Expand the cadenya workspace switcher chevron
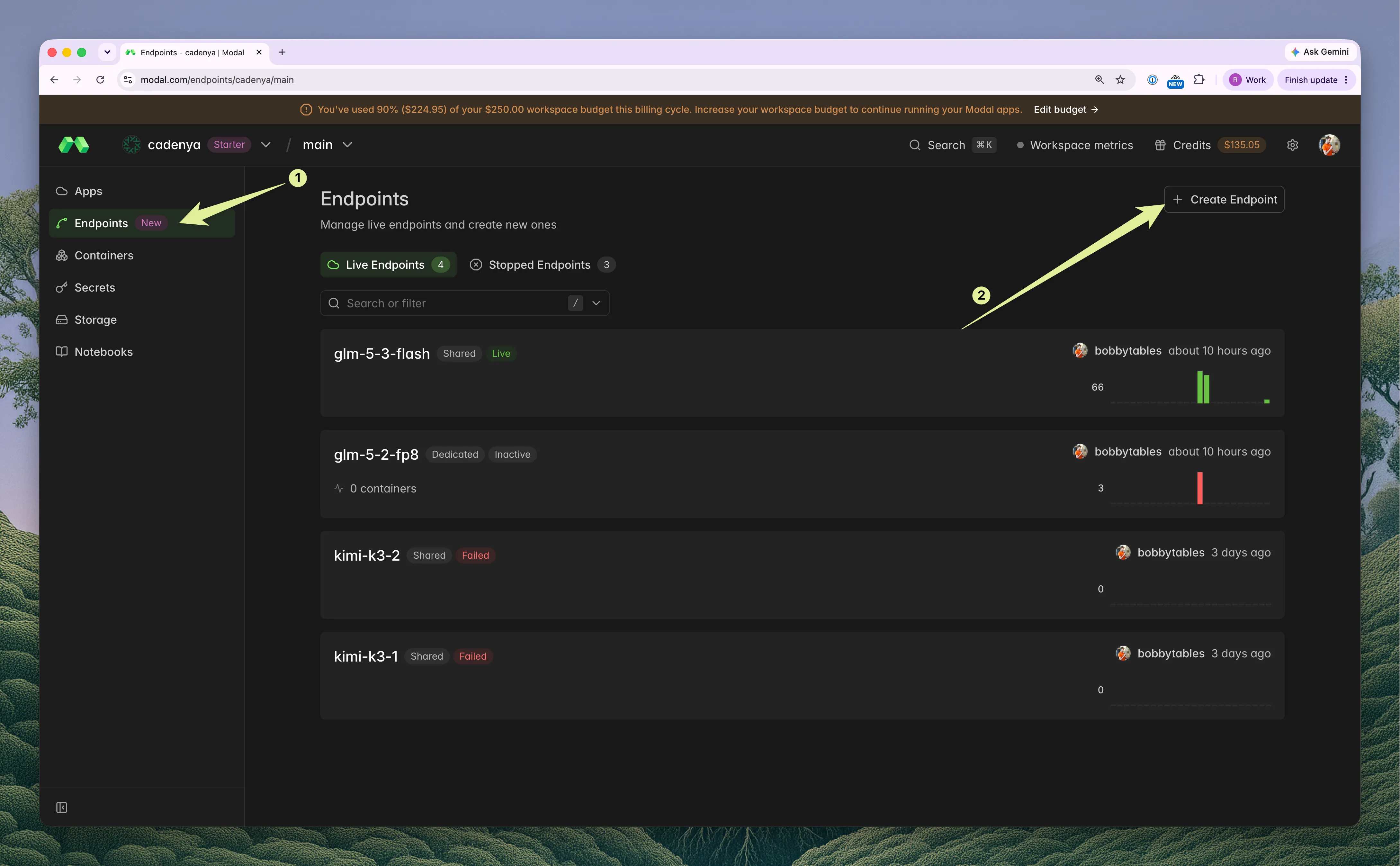 click(266, 145)
